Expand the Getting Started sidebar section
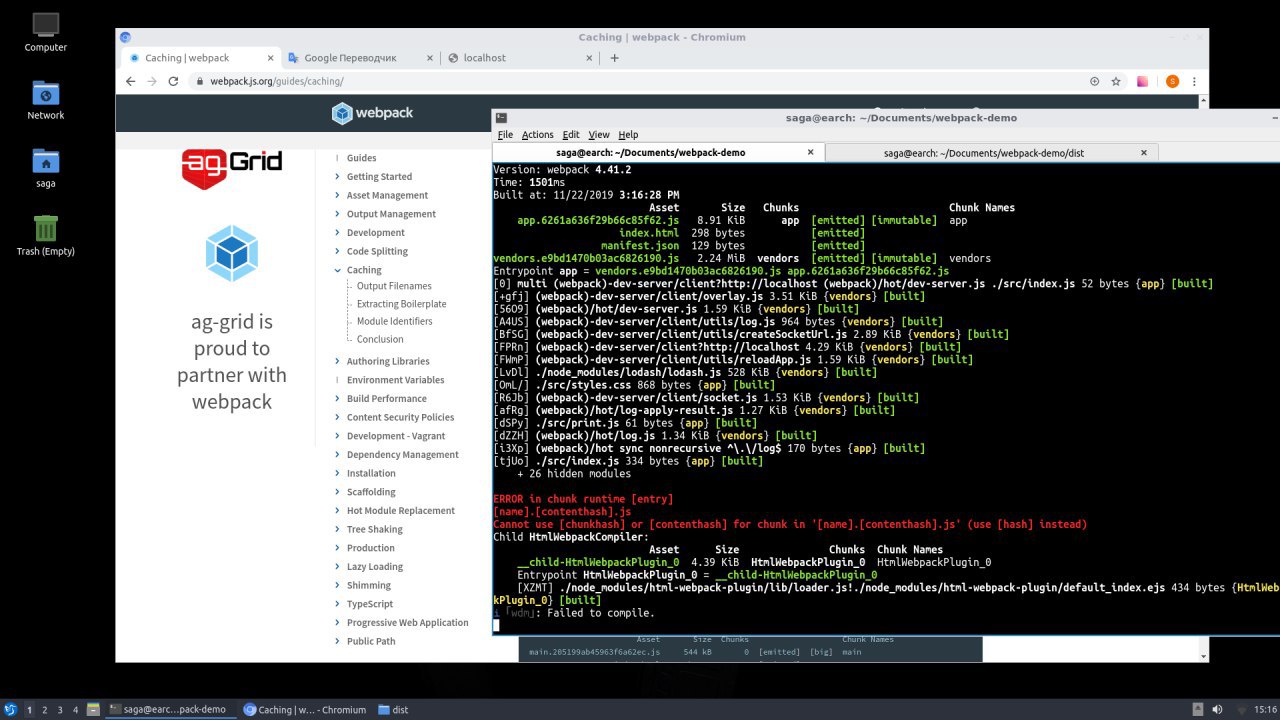This screenshot has width=1280, height=720. point(338,177)
